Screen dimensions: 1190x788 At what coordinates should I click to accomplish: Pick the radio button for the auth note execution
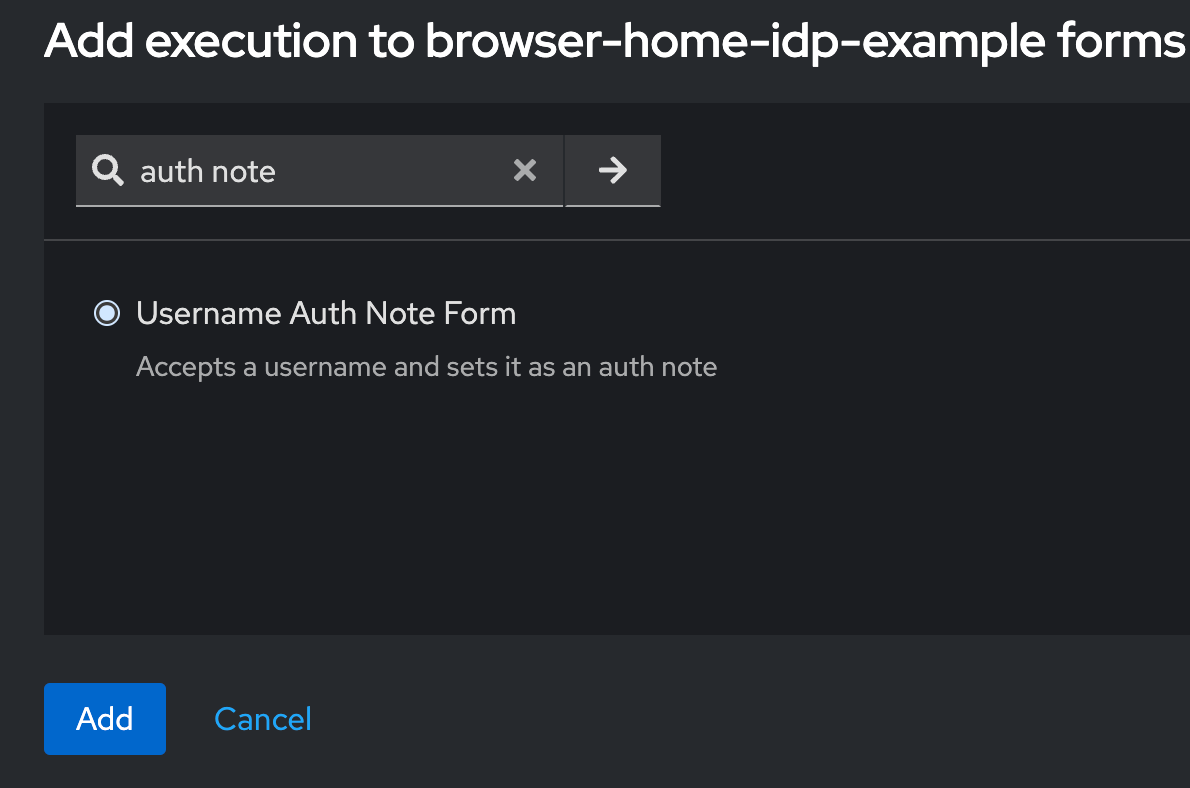[106, 313]
